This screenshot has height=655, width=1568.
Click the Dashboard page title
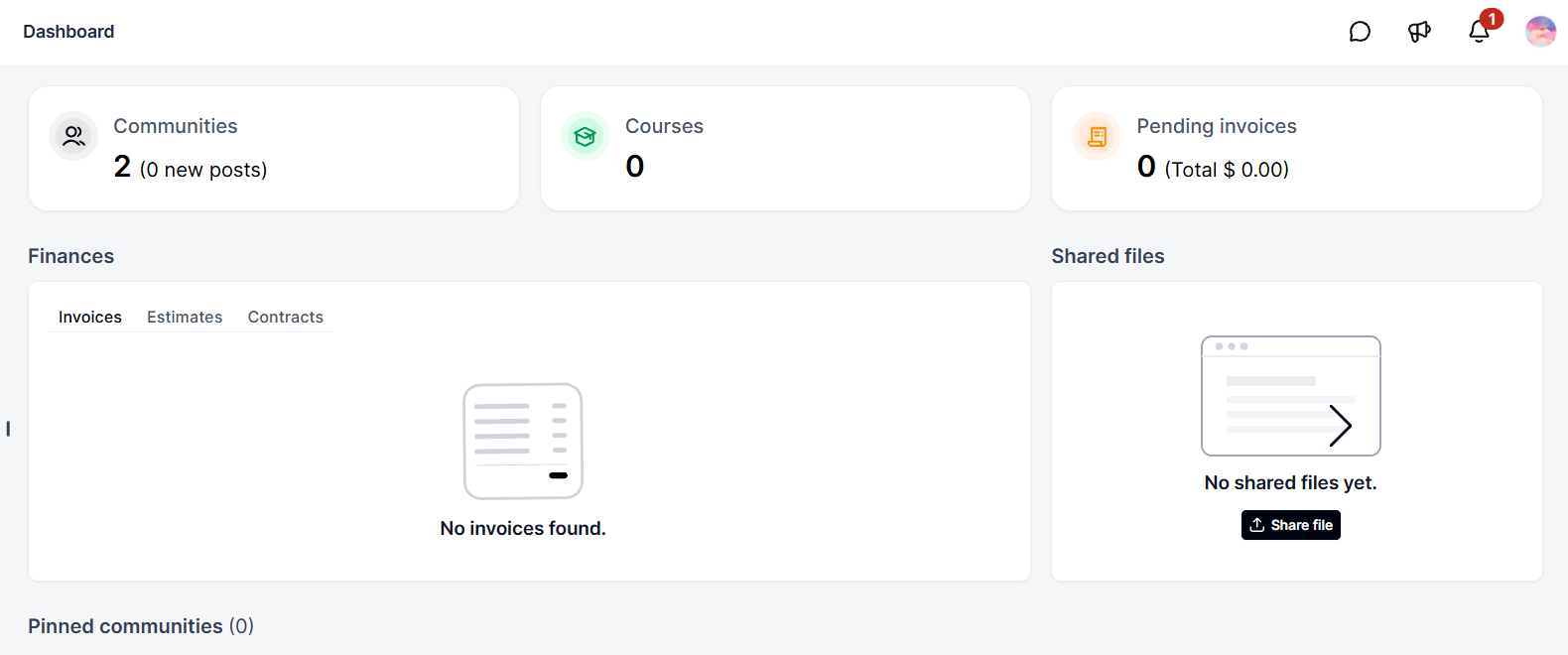[68, 32]
